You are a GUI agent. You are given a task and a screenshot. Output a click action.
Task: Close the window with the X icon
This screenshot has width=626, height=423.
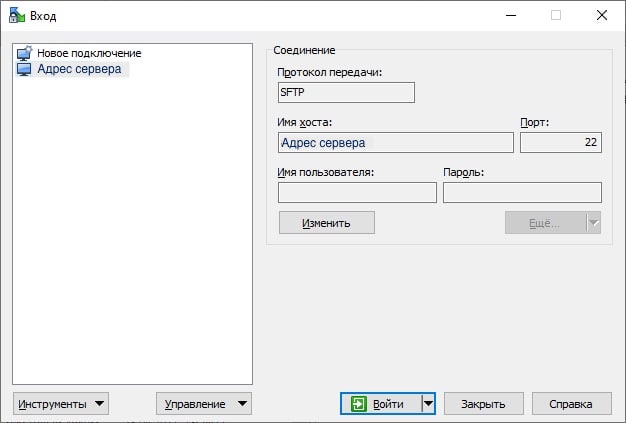pos(601,15)
